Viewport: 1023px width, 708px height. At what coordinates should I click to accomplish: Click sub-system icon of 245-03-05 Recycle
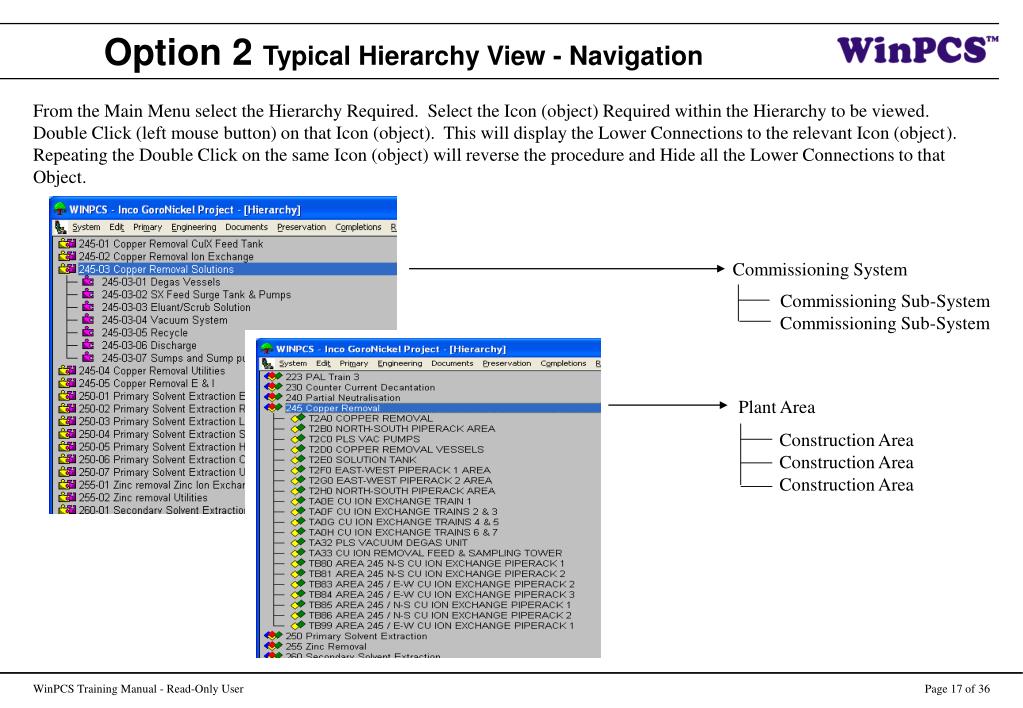pos(88,332)
